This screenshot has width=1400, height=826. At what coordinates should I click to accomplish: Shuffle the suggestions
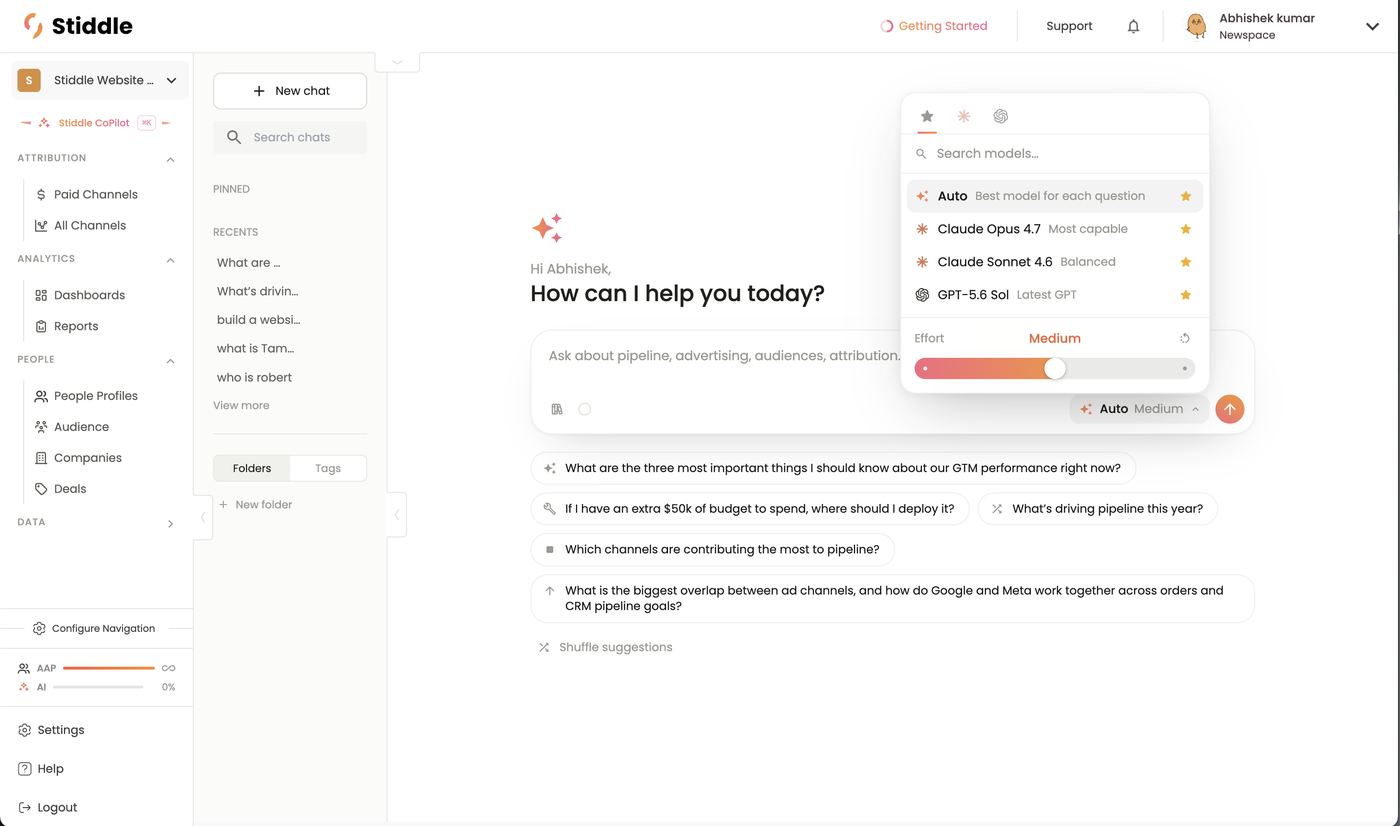[x=605, y=647]
